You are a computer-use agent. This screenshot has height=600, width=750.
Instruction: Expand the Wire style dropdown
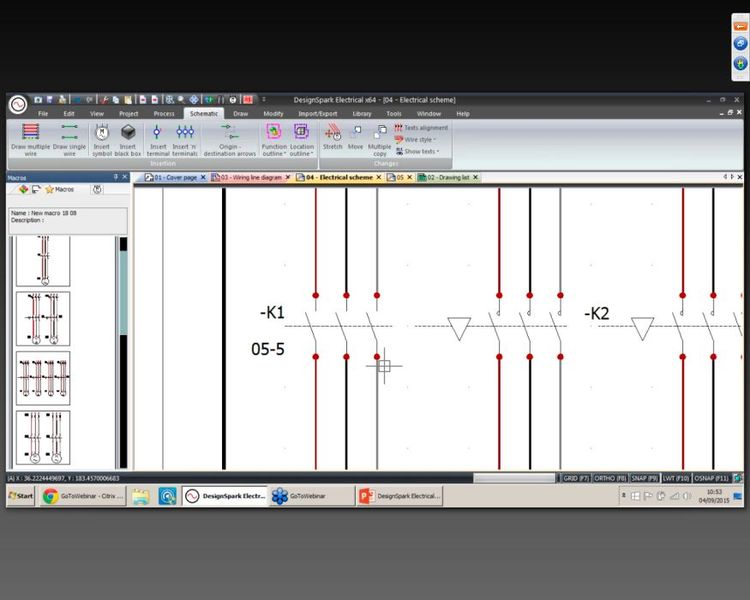coord(415,140)
